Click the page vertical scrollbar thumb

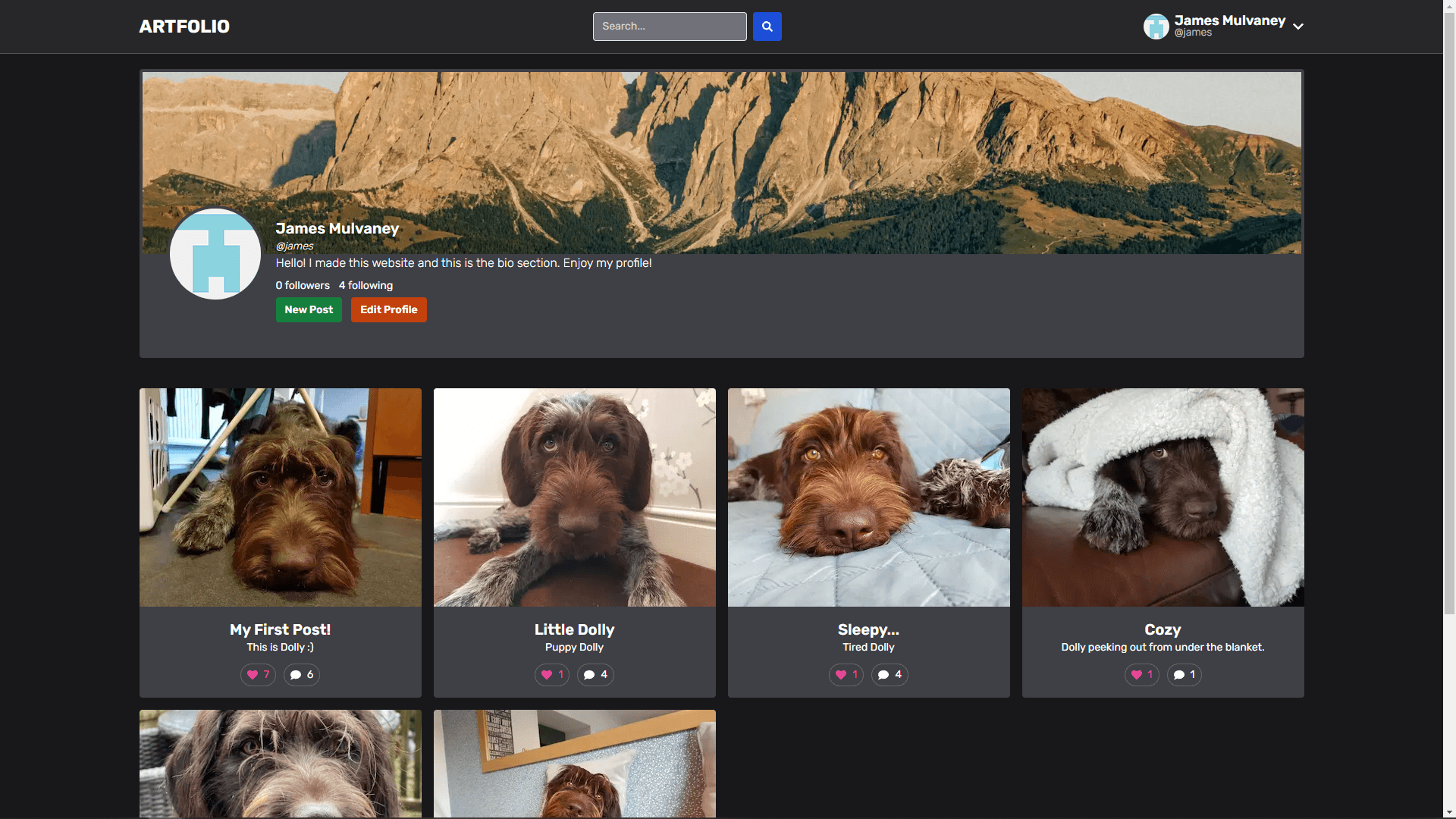coord(1449,315)
